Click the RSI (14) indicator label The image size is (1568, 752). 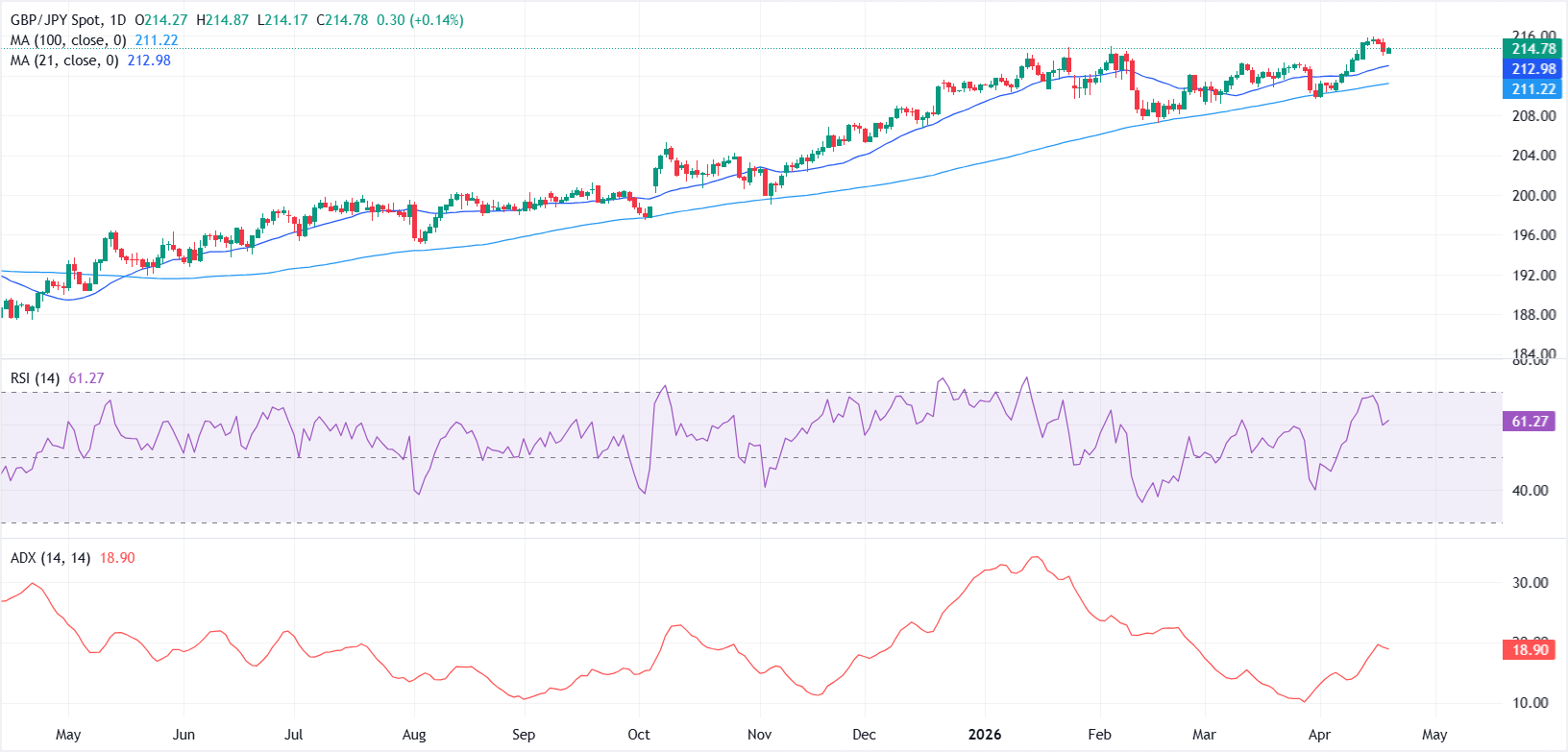coord(35,378)
